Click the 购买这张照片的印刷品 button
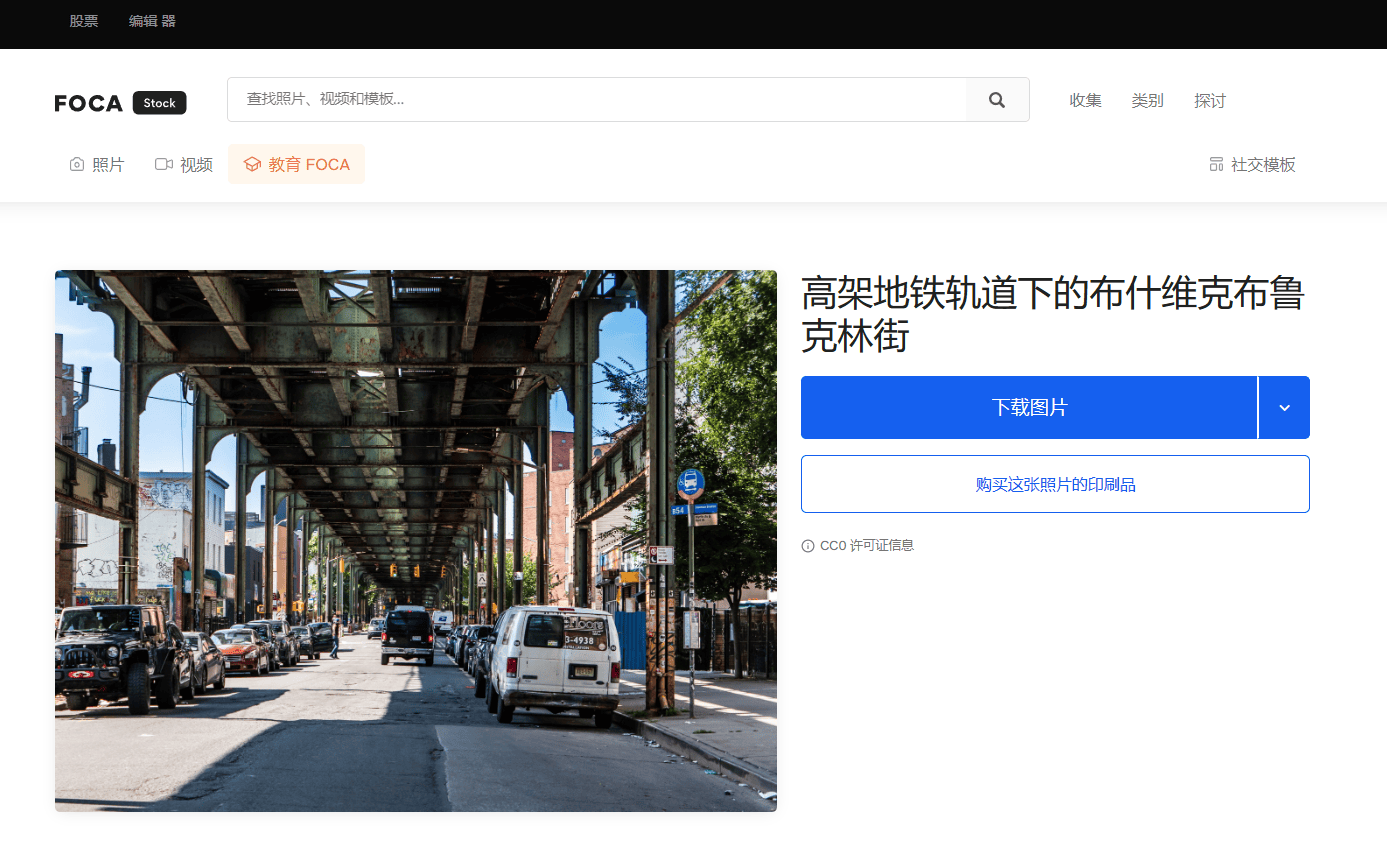 1055,484
